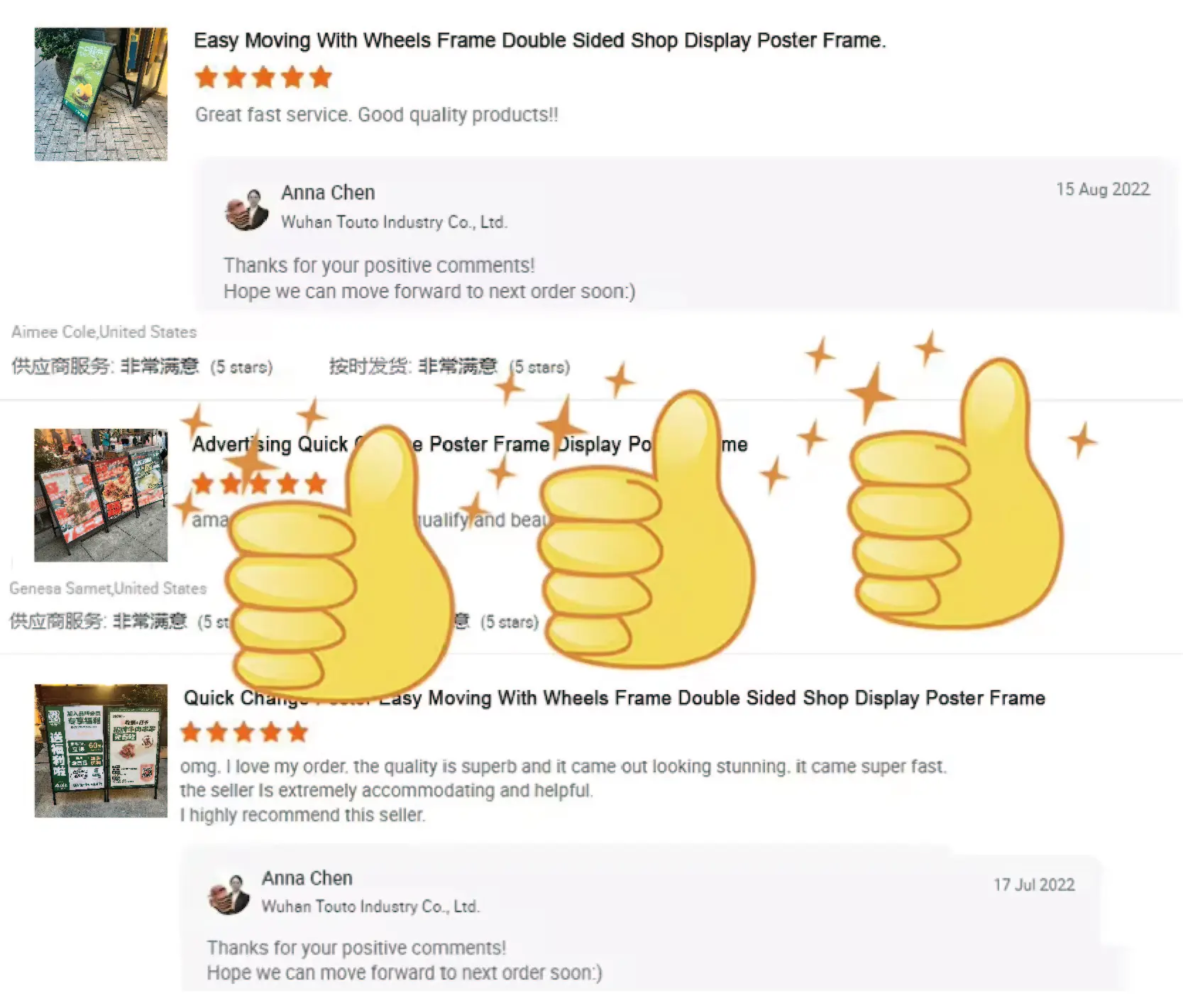Click 'Great fast service' review text
Image resolution: width=1183 pixels, height=1008 pixels.
376,115
